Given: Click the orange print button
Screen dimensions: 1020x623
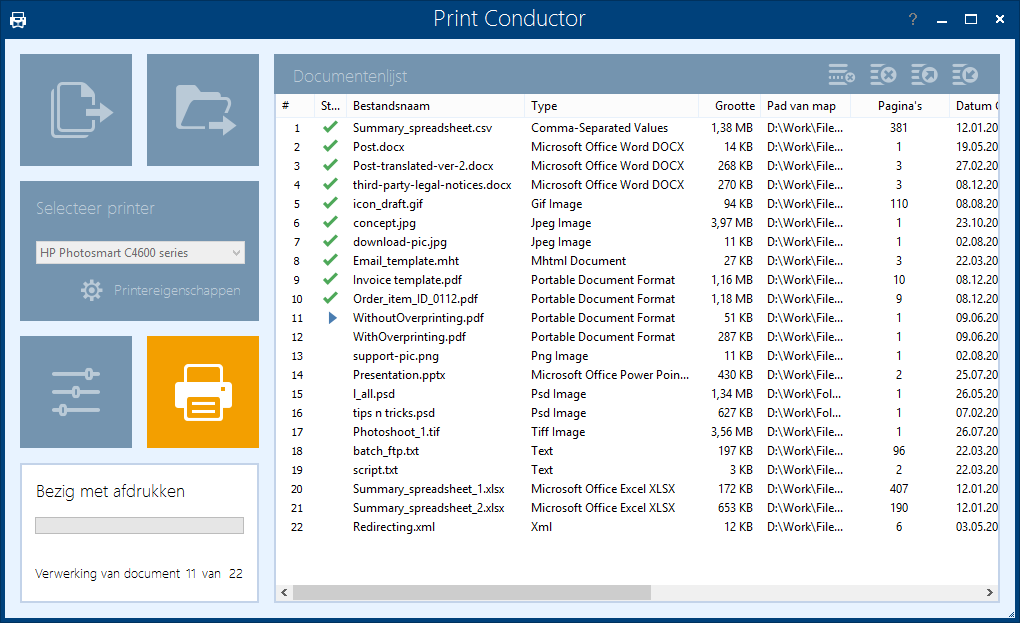Looking at the screenshot, I should (203, 392).
